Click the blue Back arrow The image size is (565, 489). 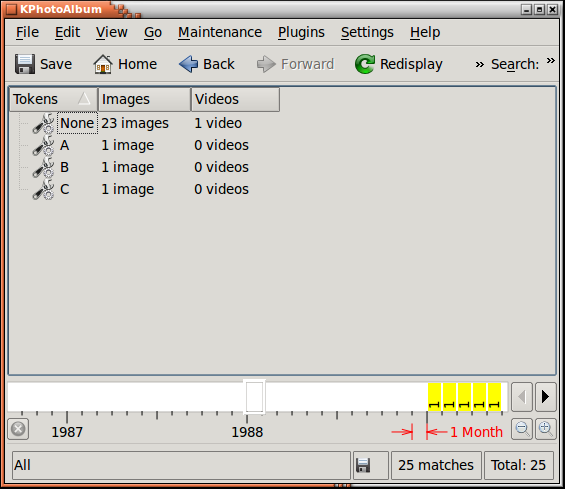tap(188, 64)
